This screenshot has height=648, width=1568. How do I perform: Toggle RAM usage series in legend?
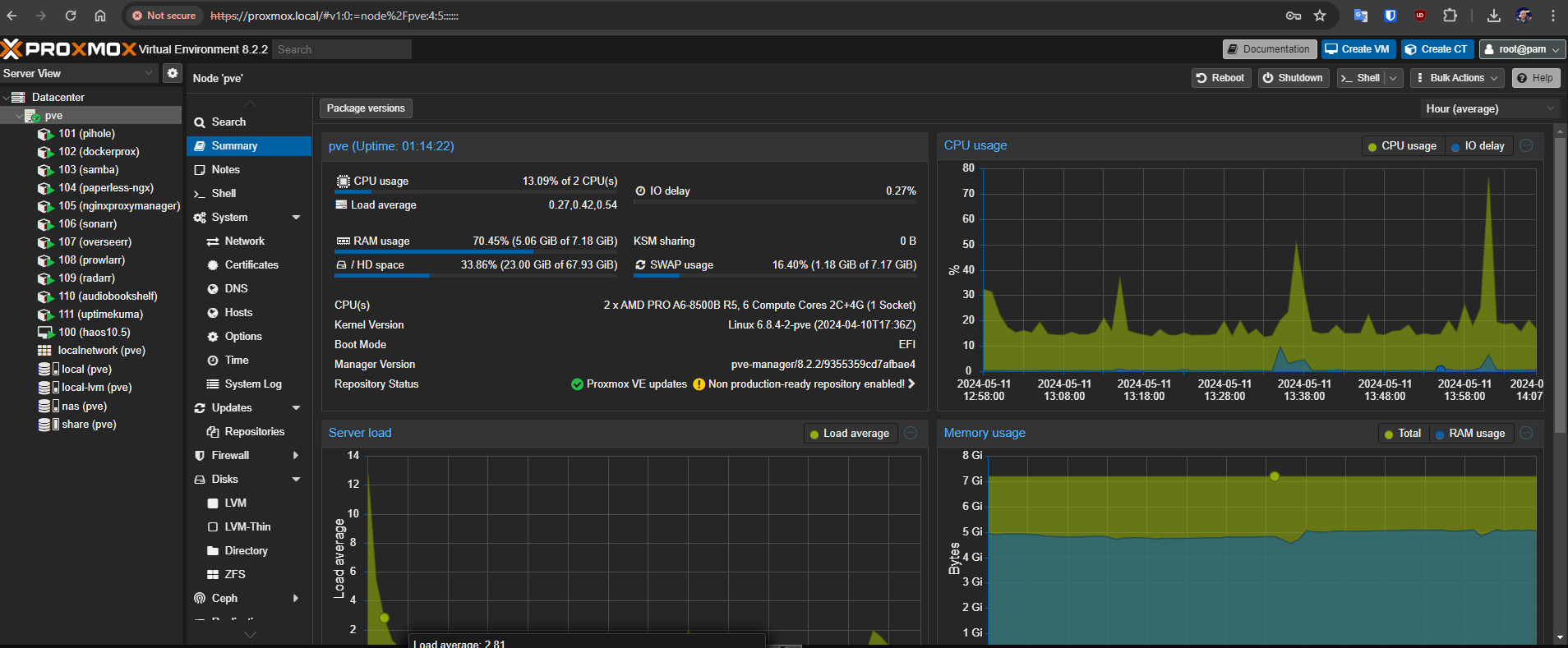[x=1470, y=434]
